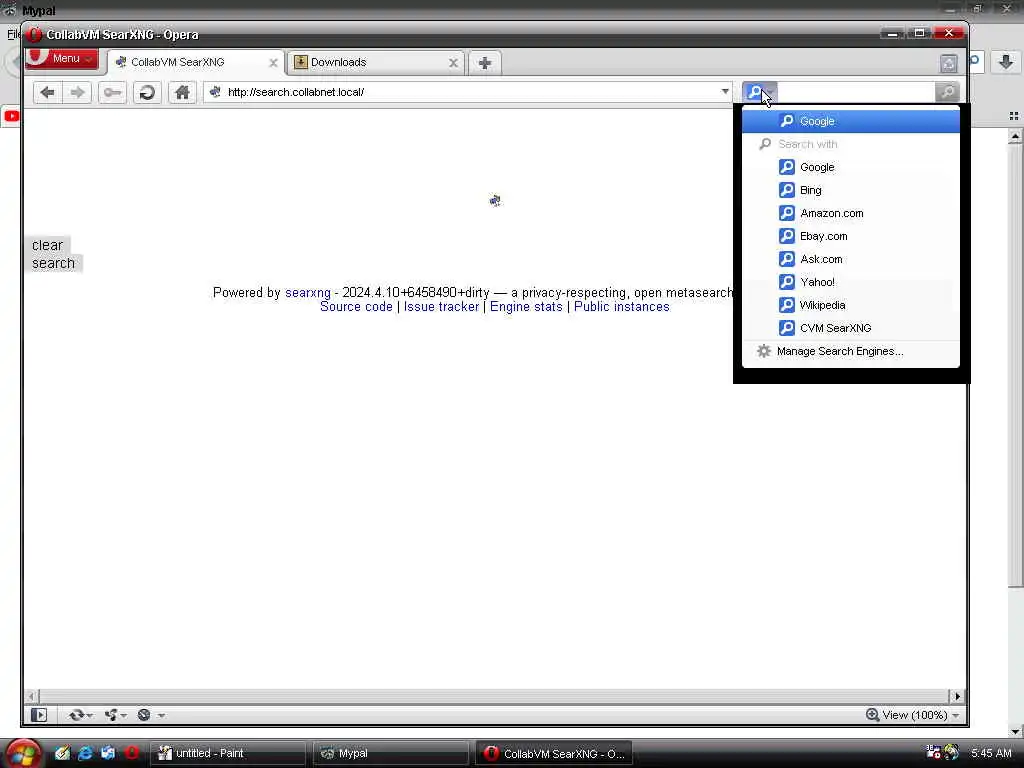Switch to CollabVM SearXNG Opera taskbar button
Screen dimensions: 1024x768
pos(554,754)
